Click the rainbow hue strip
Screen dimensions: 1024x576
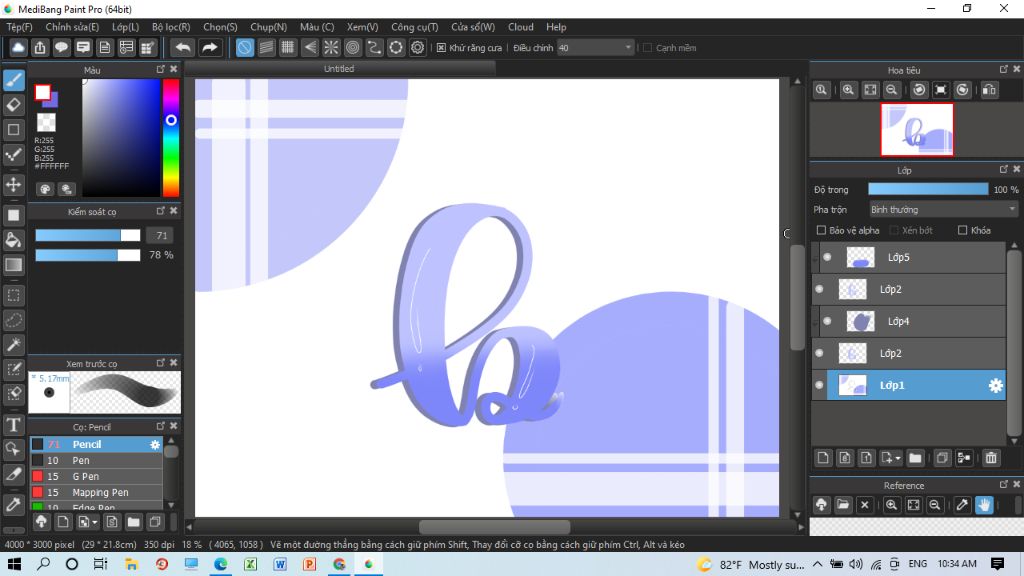(170, 138)
